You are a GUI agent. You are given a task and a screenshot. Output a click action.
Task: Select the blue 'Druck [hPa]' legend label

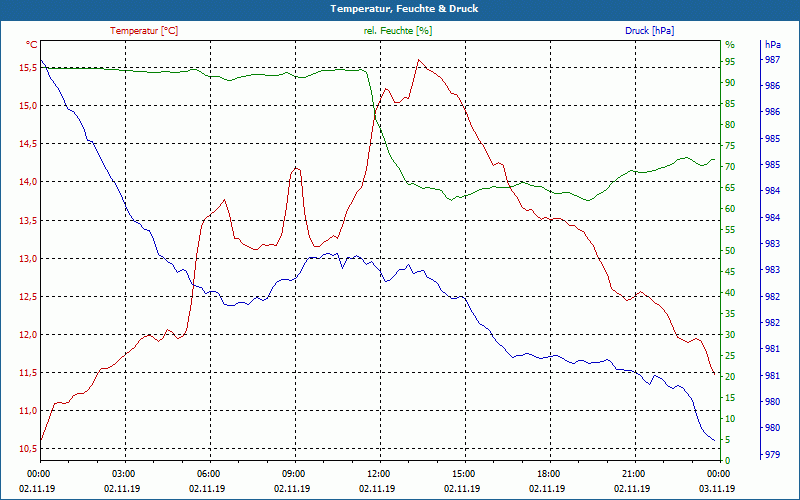coord(649,31)
